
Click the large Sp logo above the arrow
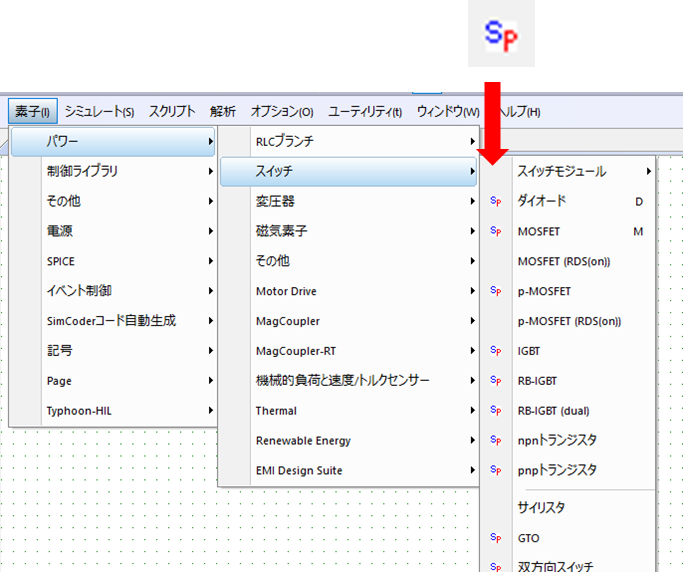501,34
